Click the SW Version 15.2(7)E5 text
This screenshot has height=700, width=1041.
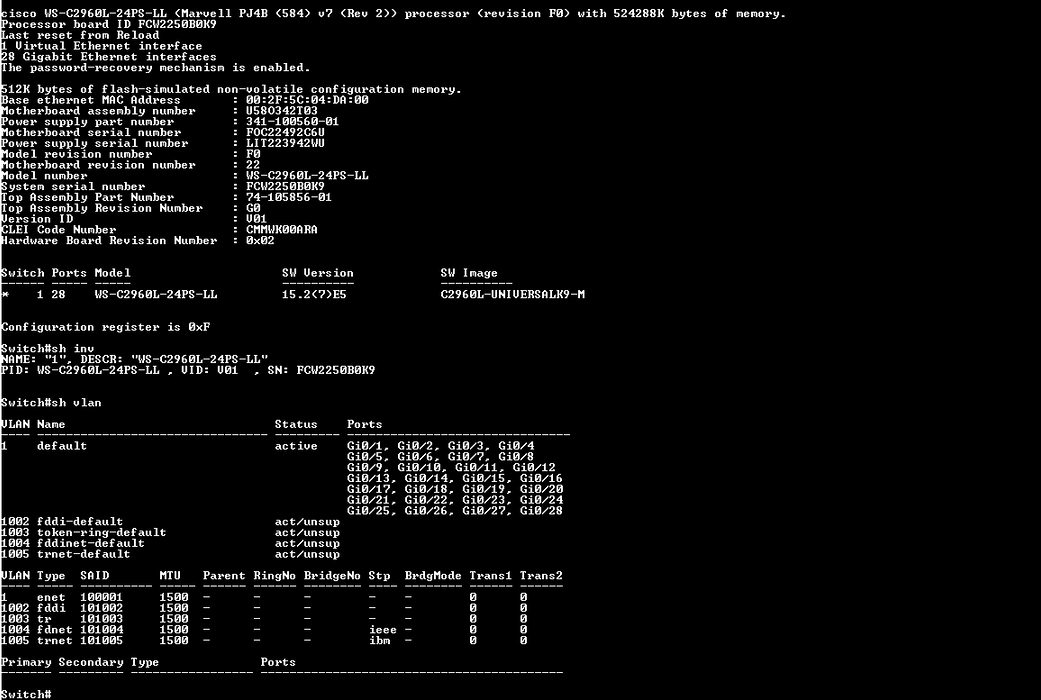[314, 294]
